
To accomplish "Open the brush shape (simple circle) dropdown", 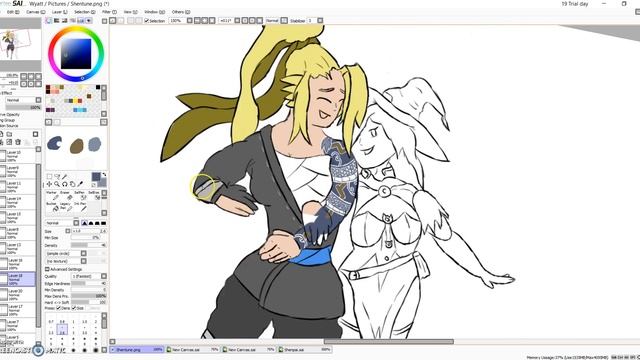I will point(66,253).
